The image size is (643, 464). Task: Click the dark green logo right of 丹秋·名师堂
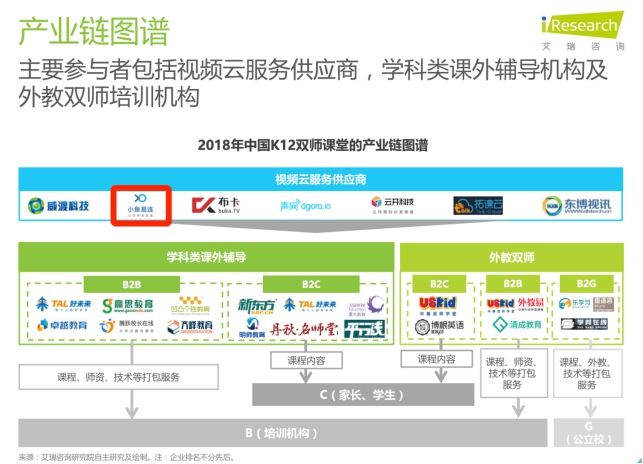(365, 329)
